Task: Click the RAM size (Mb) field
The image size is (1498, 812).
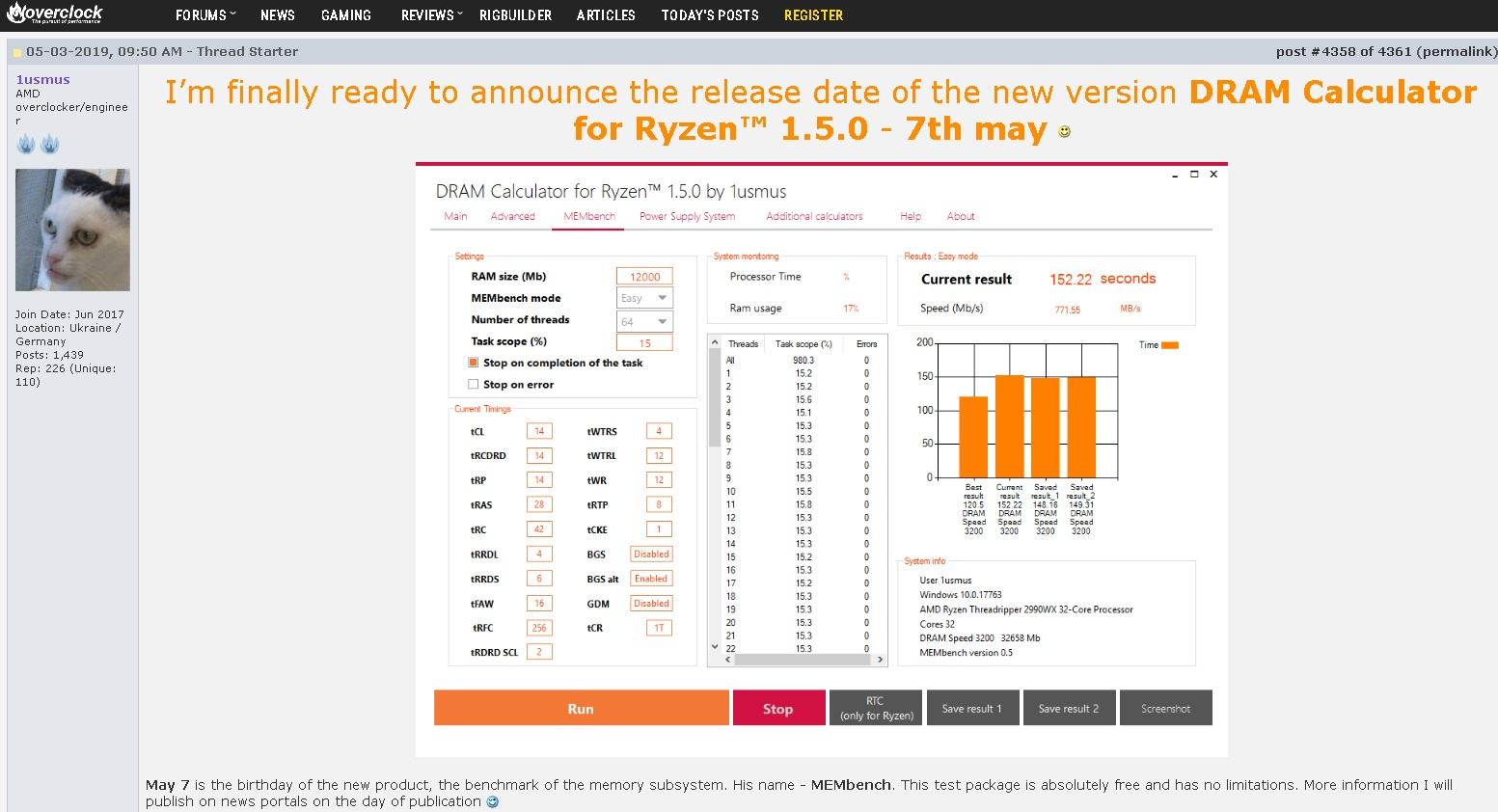Action: [644, 277]
